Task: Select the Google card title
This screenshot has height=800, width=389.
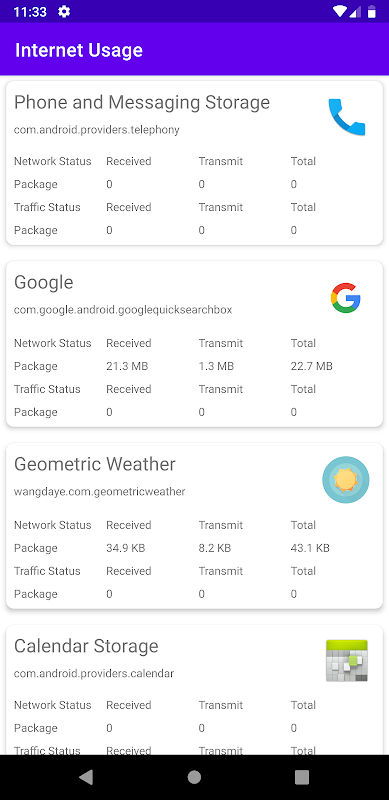Action: pyautogui.click(x=43, y=282)
